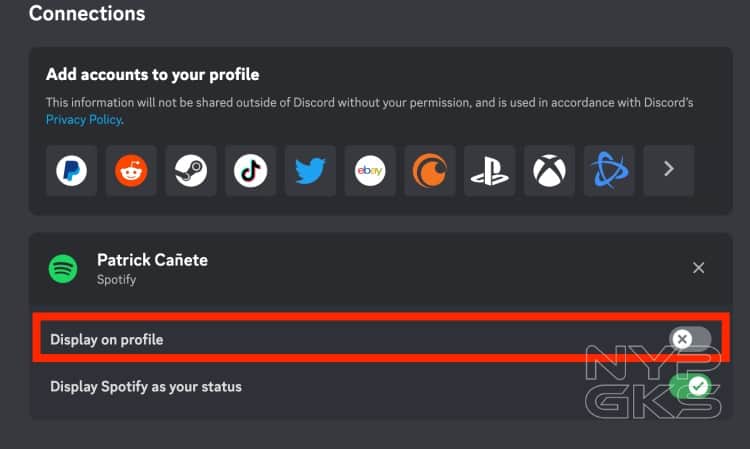Link Crunchyroll using the orange icon
The image size is (750, 449).
430,171
